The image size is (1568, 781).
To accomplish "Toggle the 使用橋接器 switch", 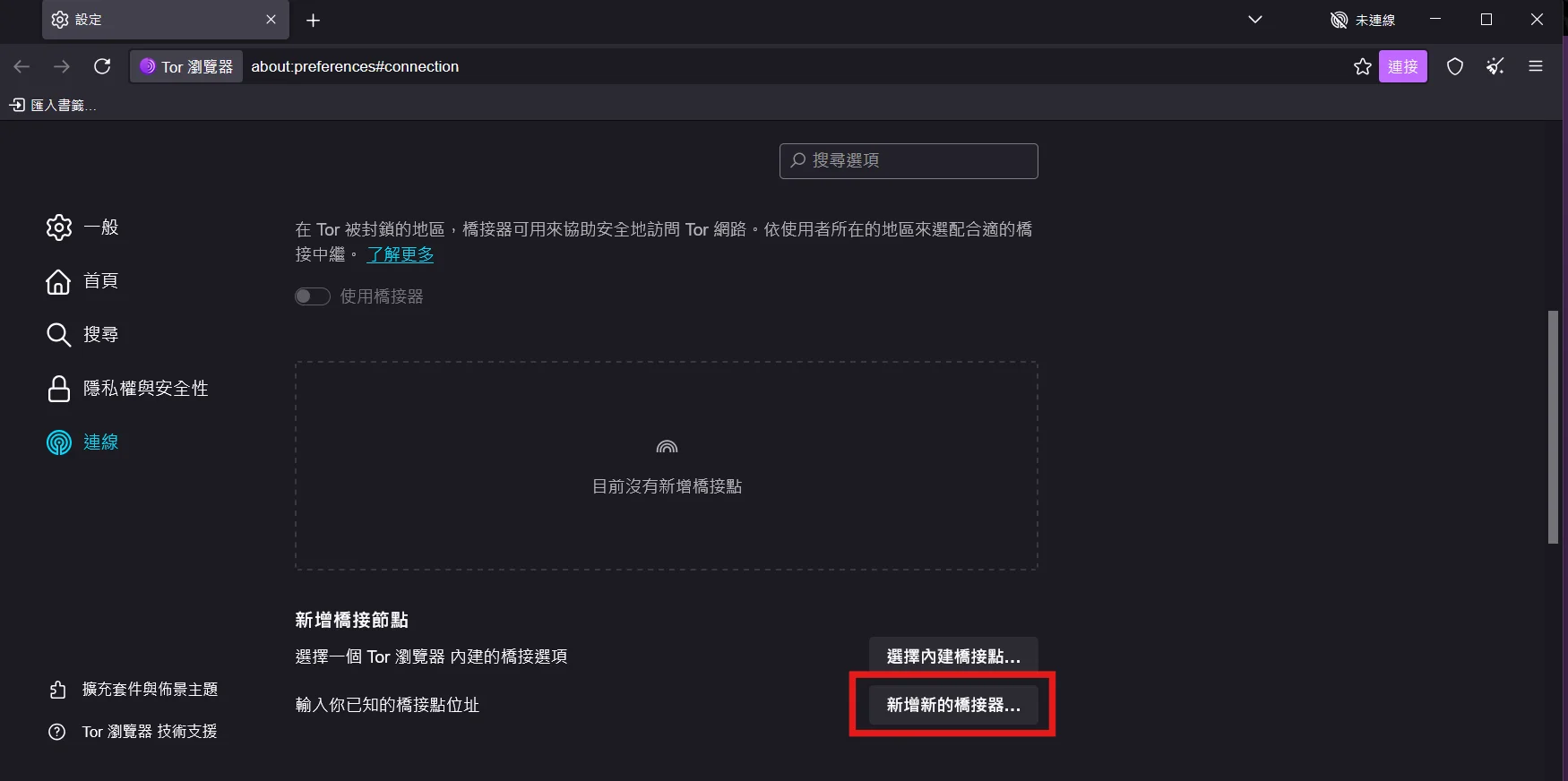I will [313, 296].
